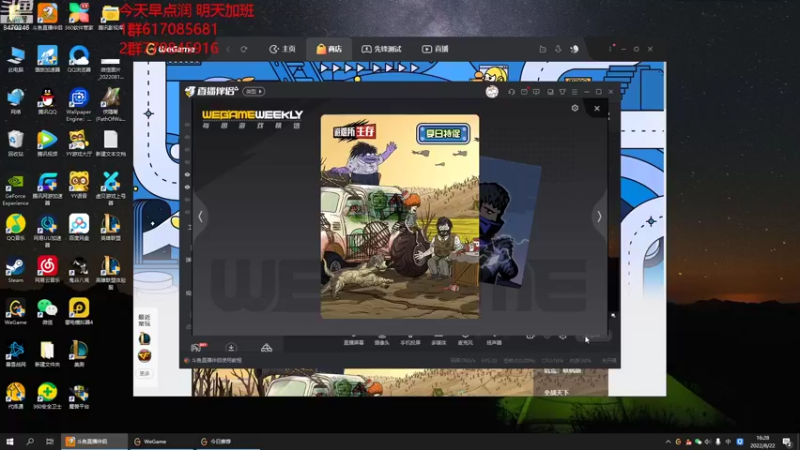This screenshot has width=800, height=450.
Task: Click the 扬声器 speaker control
Action: click(x=494, y=340)
